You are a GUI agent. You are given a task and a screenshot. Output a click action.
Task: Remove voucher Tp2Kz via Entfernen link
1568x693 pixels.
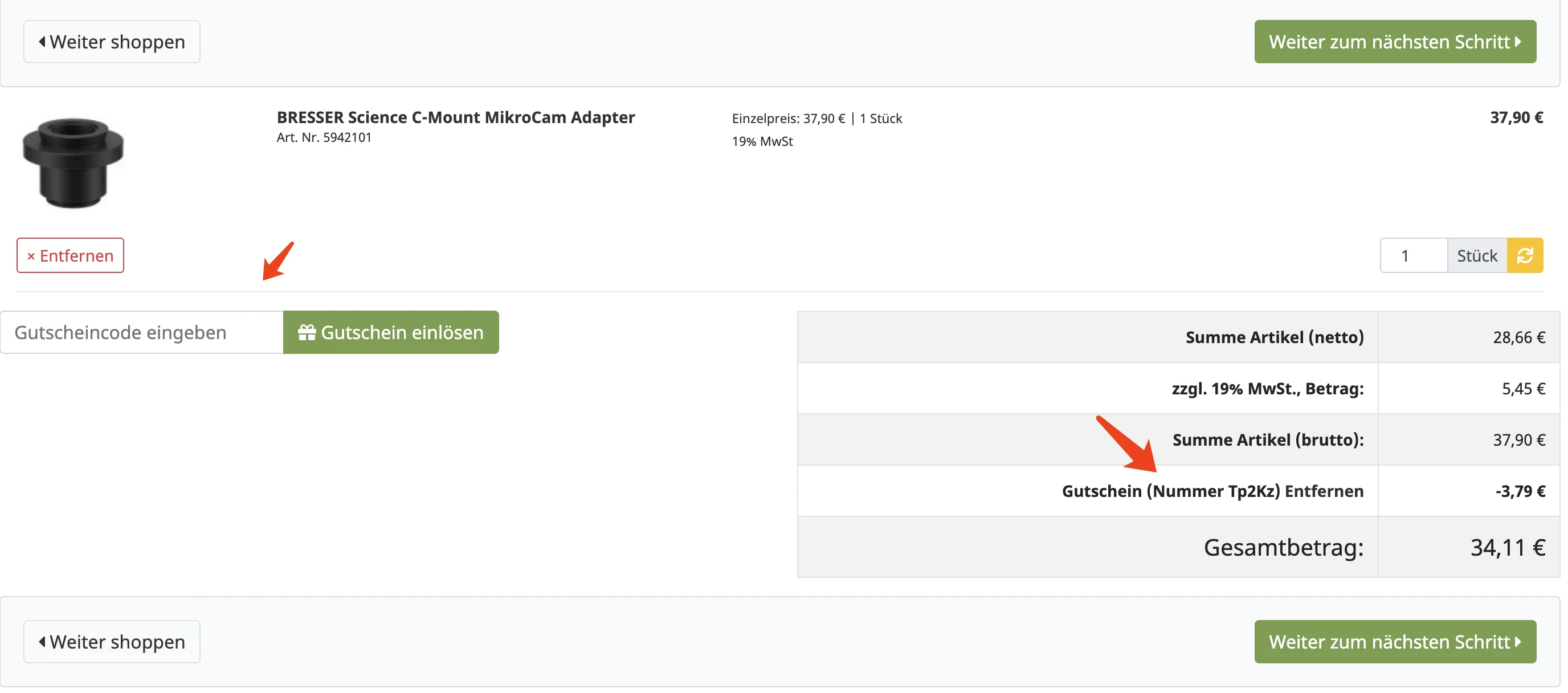coord(1324,491)
